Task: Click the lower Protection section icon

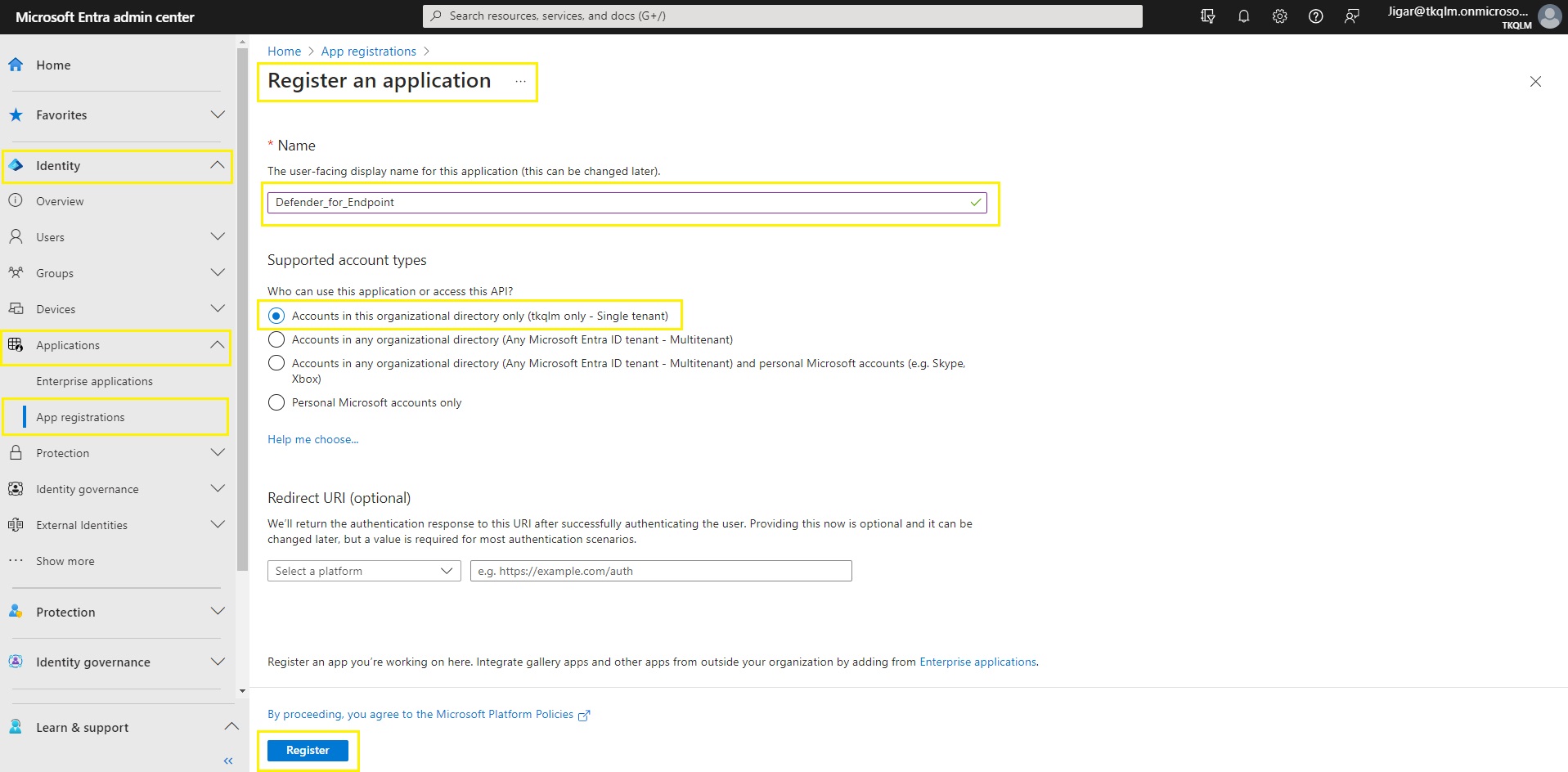Action: coord(16,611)
